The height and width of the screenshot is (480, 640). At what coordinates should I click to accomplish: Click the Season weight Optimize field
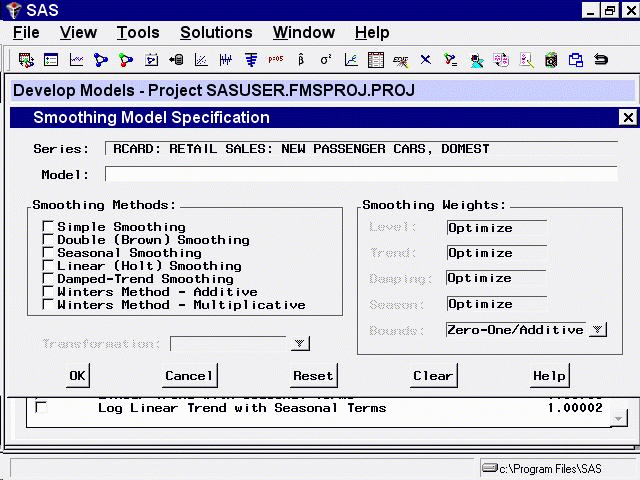tap(497, 304)
